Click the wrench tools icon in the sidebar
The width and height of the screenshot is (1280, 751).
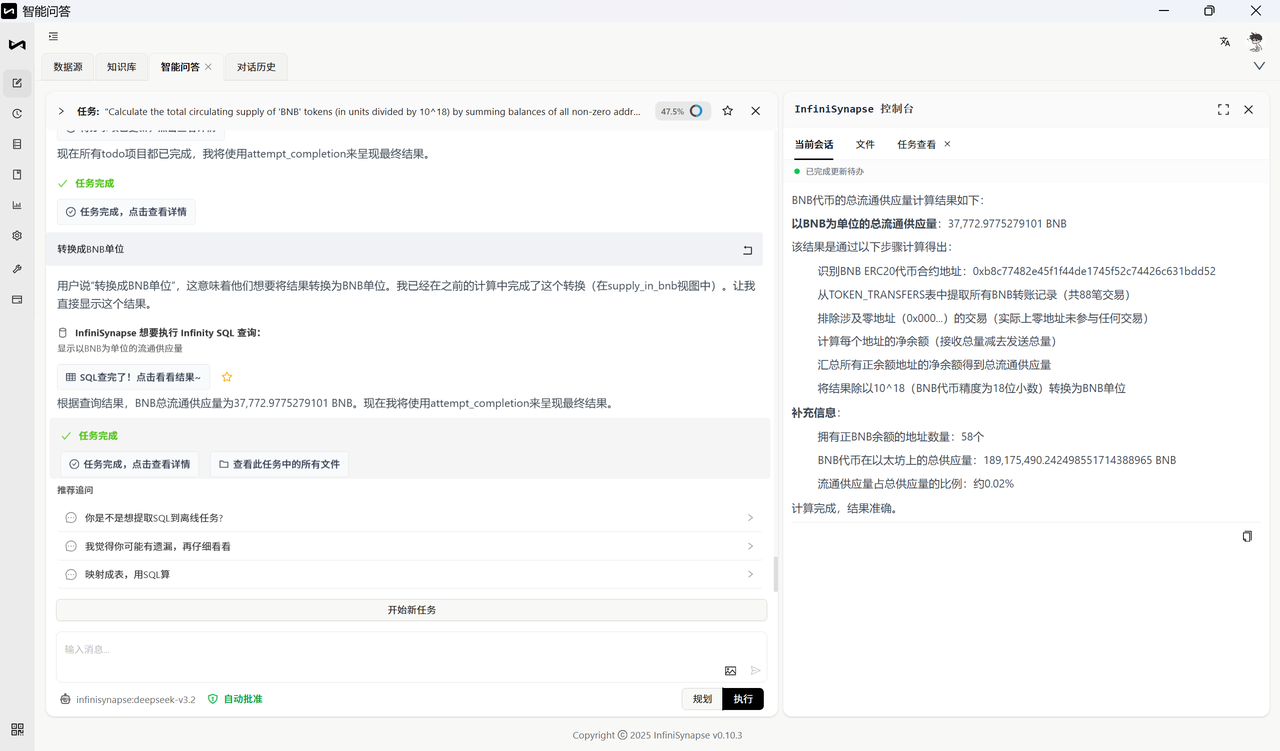[17, 269]
